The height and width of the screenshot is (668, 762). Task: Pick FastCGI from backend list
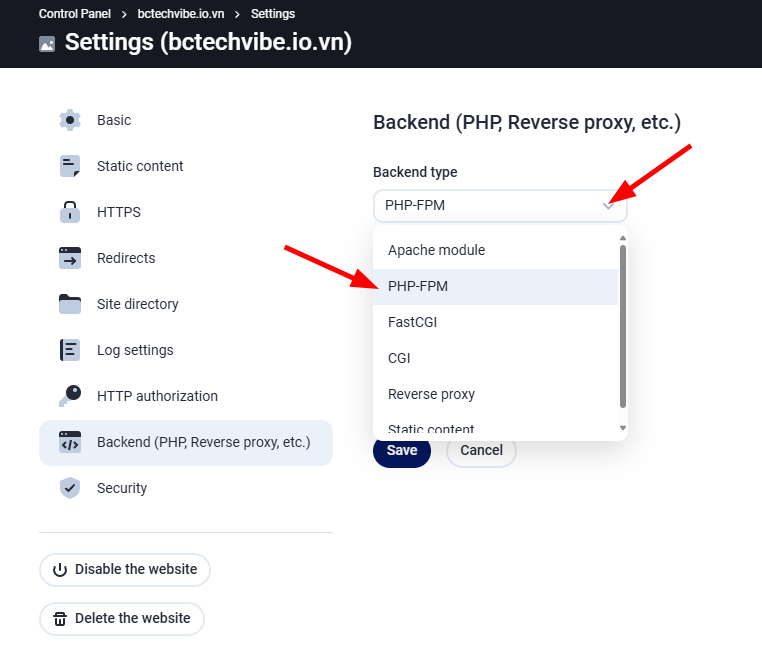pos(412,322)
